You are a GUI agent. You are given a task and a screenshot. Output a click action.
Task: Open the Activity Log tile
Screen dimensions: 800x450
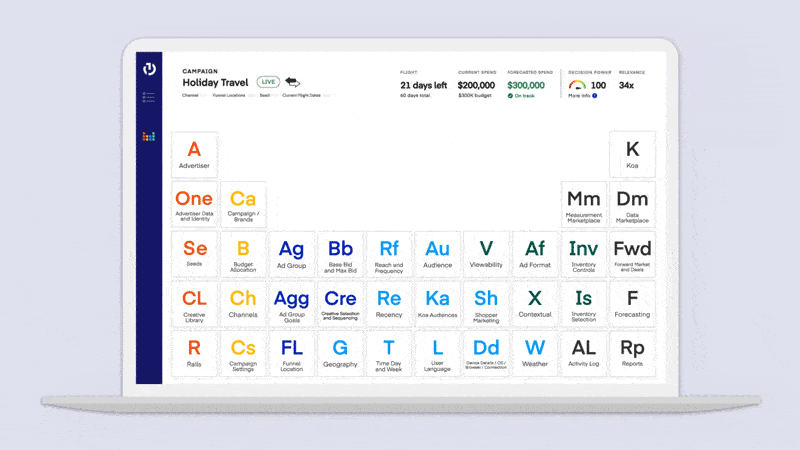click(x=583, y=354)
